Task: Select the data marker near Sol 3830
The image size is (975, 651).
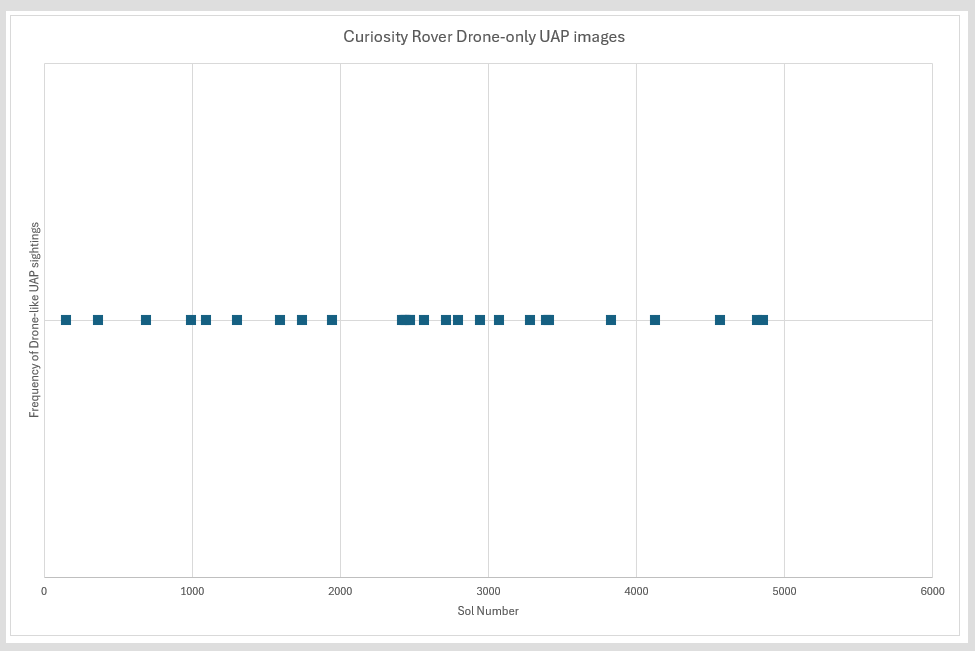Action: click(611, 320)
